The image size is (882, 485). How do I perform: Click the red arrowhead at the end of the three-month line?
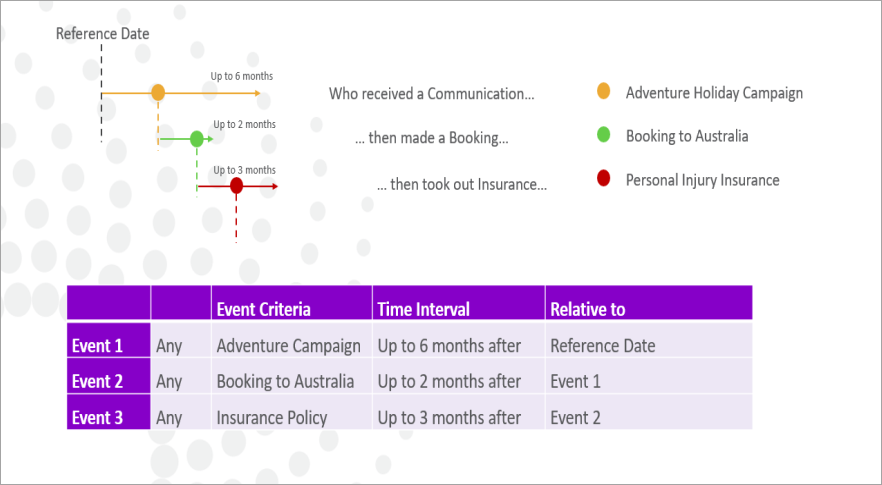274,186
